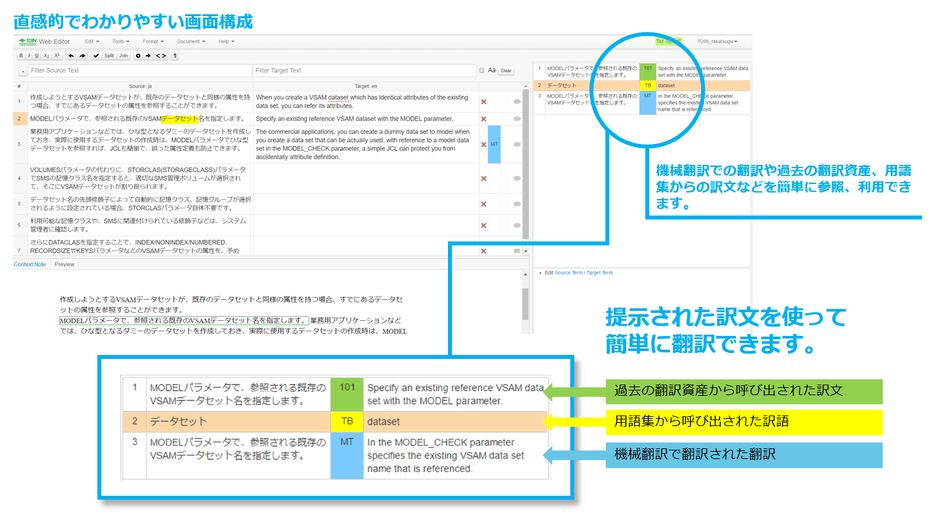940x512 pixels.
Task: Focus the Filter Source Text field
Action: (x=139, y=71)
